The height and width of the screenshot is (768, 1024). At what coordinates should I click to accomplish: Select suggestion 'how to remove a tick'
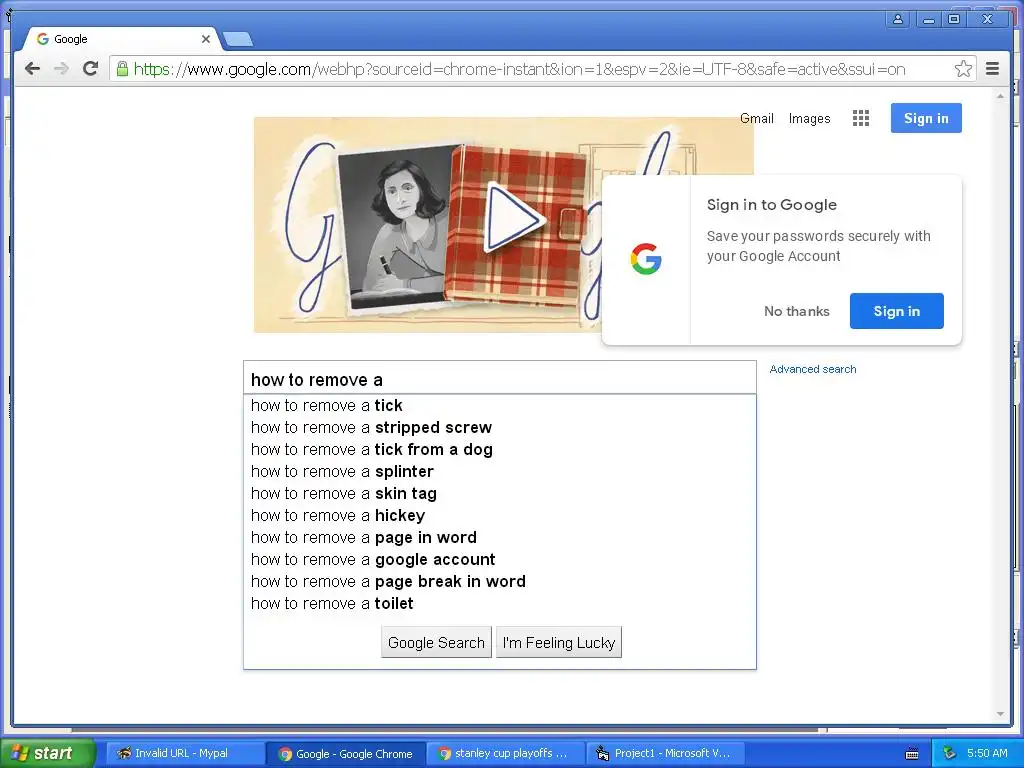pyautogui.click(x=500, y=406)
